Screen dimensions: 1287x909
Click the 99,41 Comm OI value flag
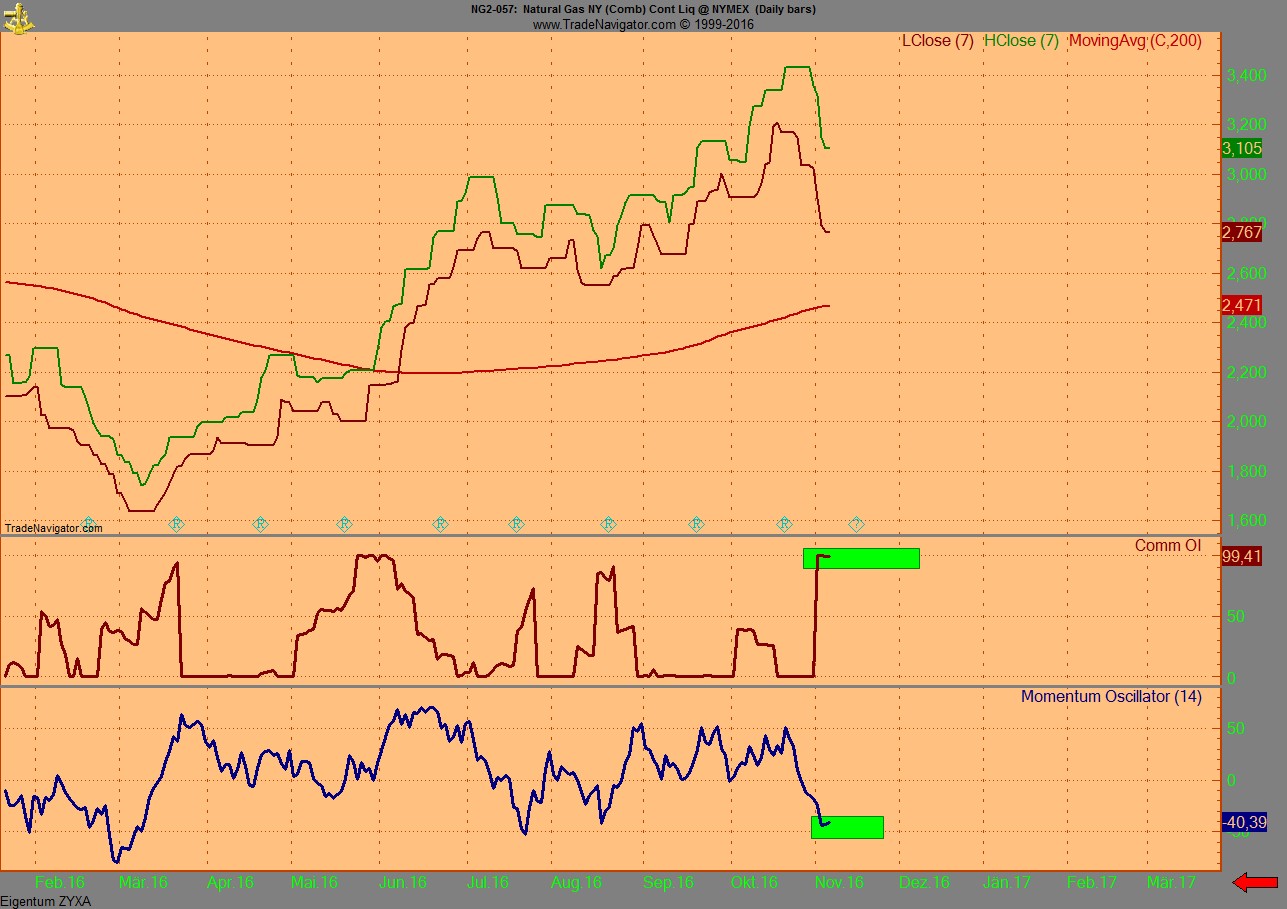coord(1243,559)
